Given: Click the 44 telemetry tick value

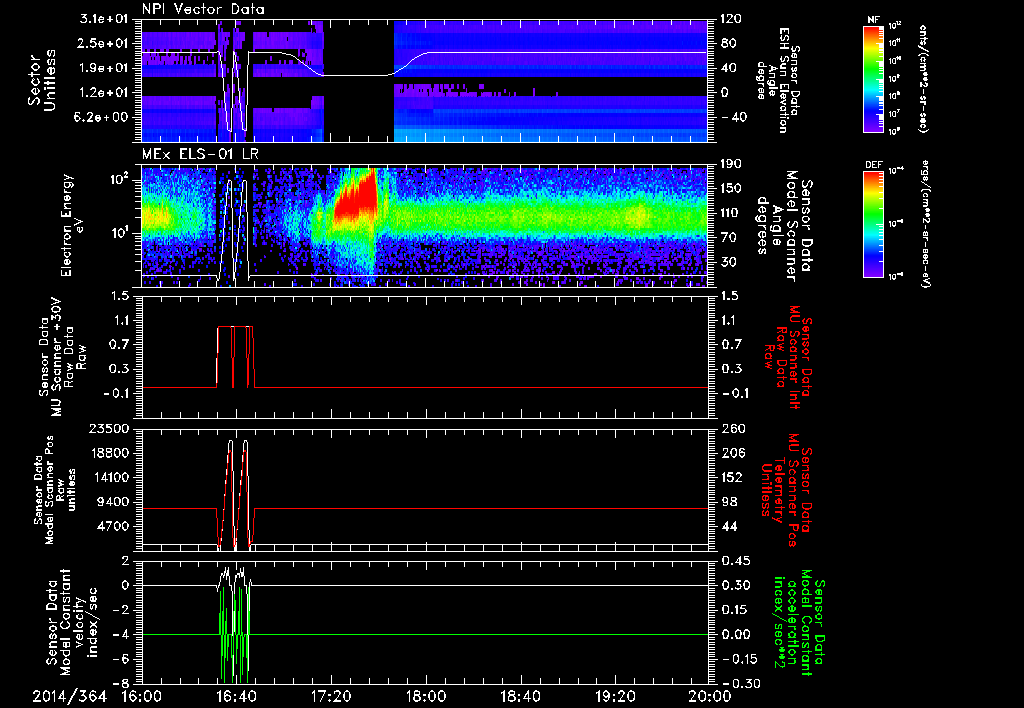Looking at the screenshot, I should pyautogui.click(x=727, y=526).
